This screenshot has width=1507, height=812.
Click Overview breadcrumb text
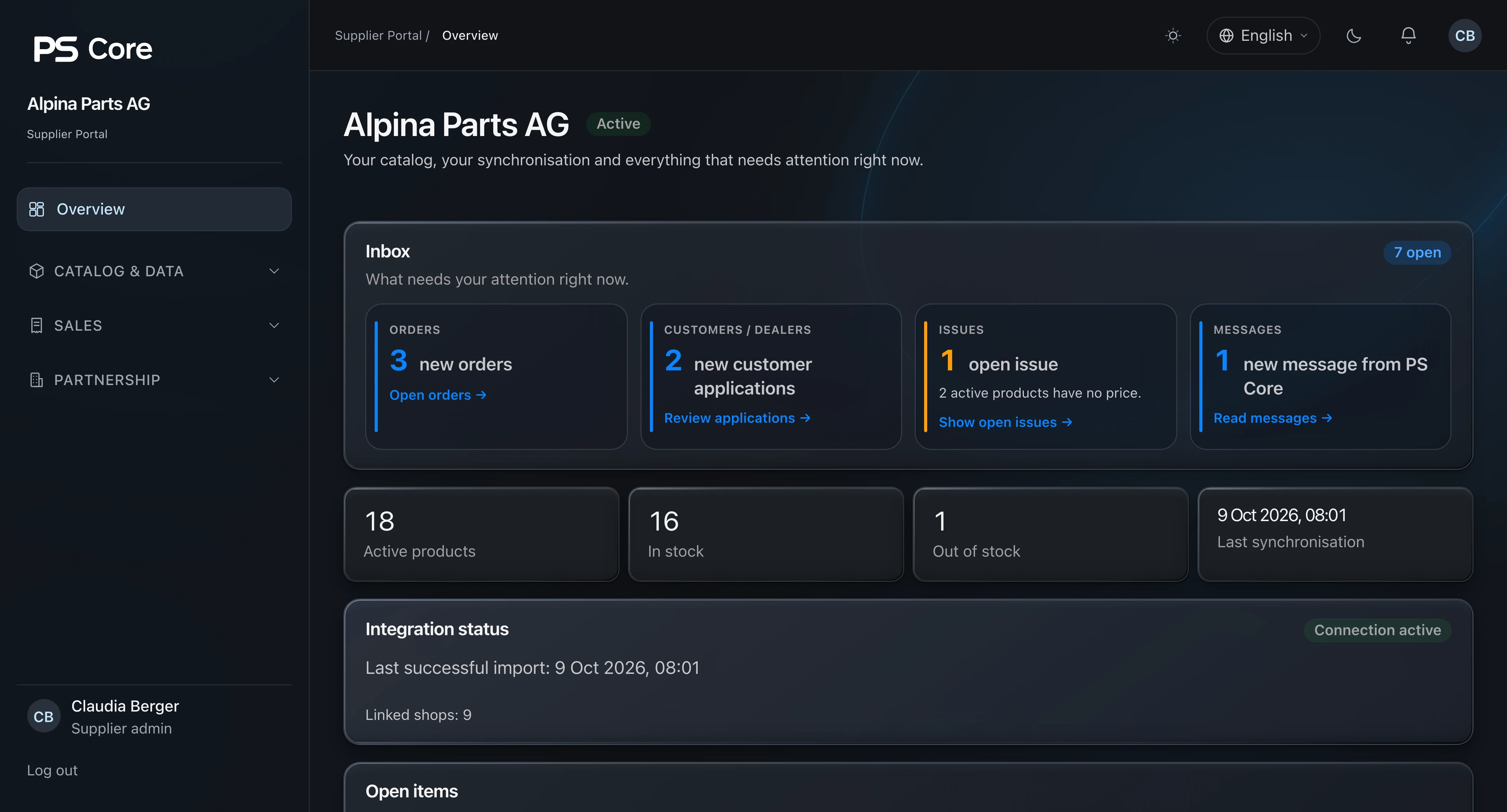pyautogui.click(x=470, y=36)
